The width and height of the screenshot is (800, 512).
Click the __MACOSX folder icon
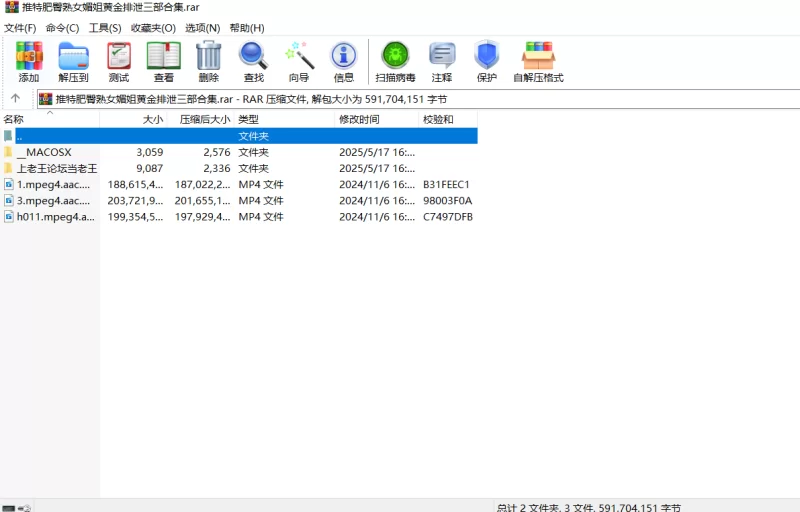(x=8, y=152)
